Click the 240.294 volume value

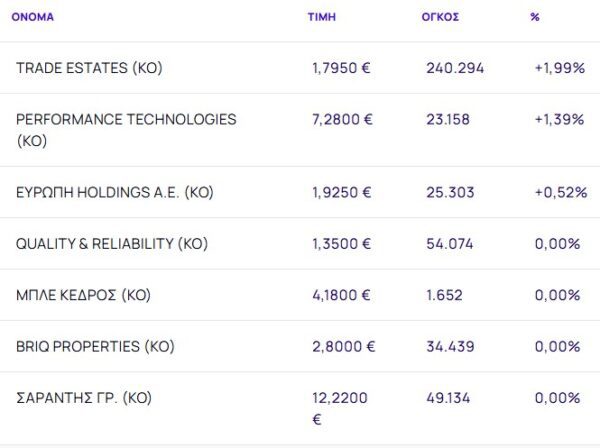pos(455,68)
